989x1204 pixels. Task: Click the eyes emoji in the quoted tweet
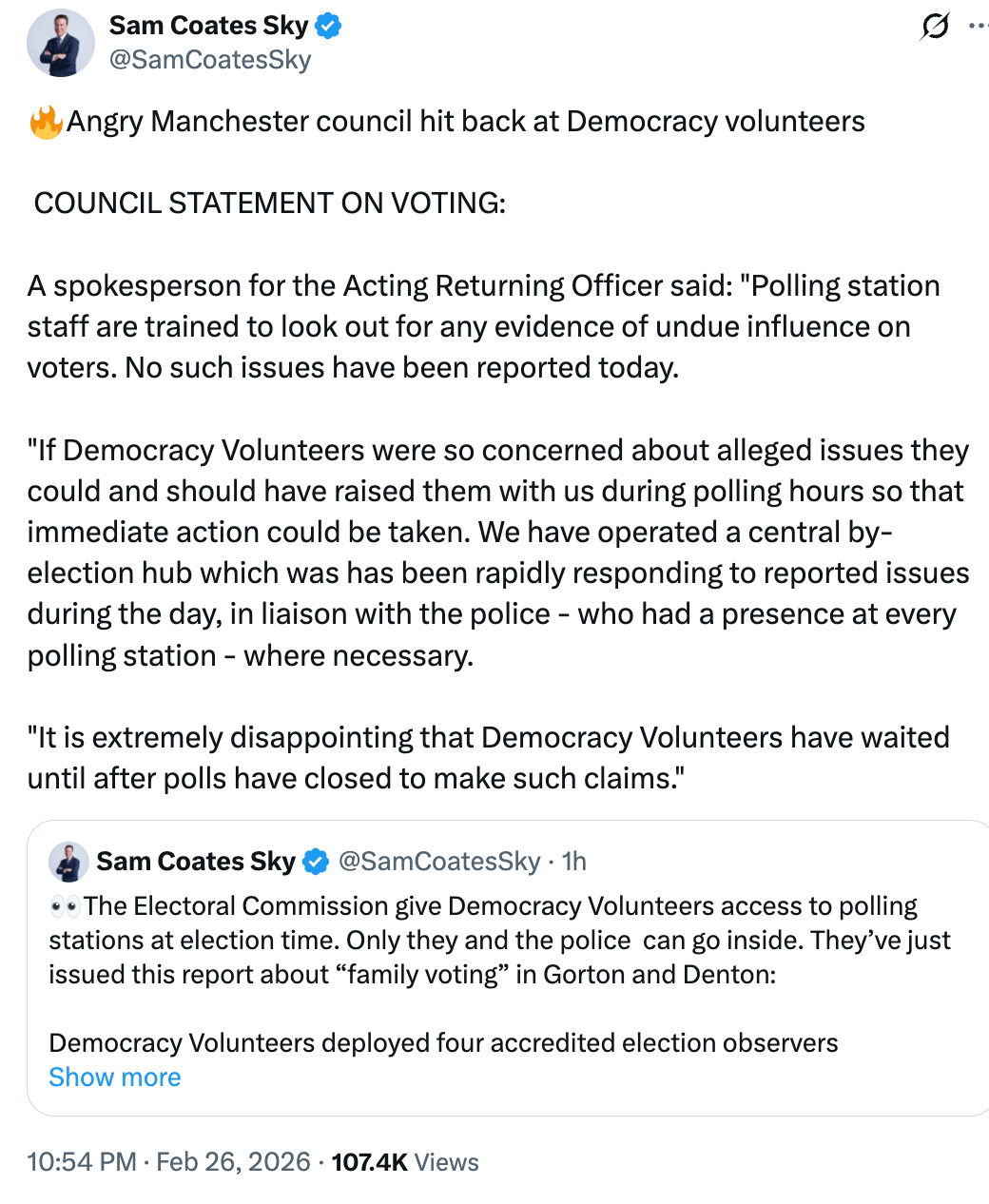pos(64,906)
